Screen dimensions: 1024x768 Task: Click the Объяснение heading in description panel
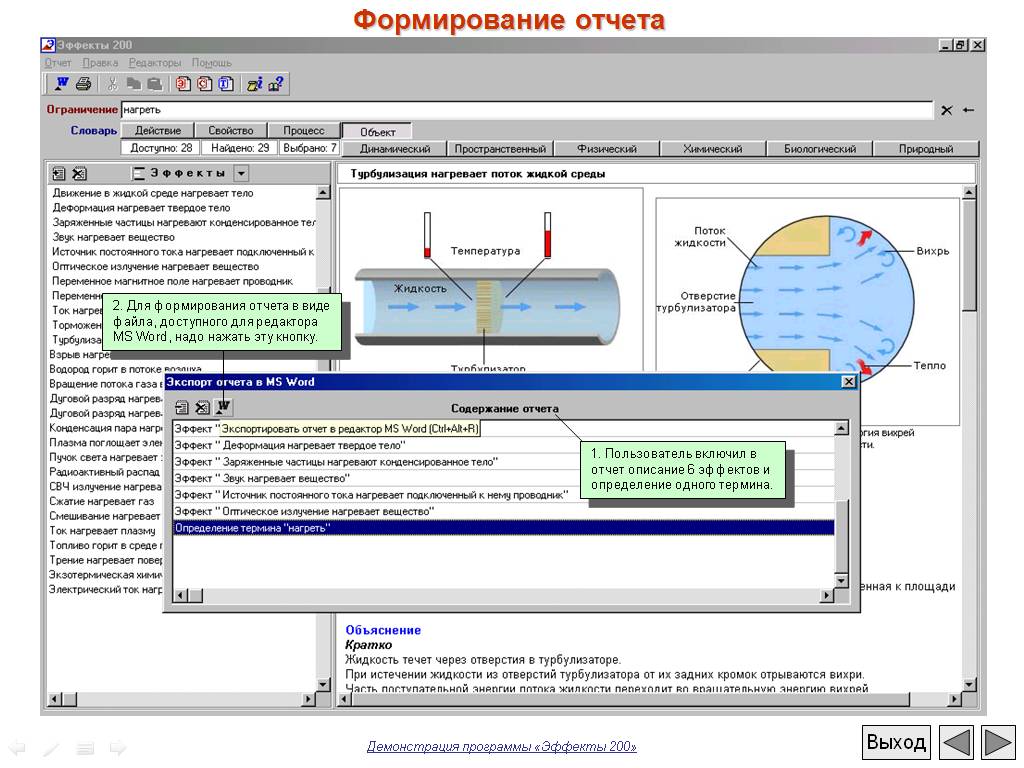[383, 630]
